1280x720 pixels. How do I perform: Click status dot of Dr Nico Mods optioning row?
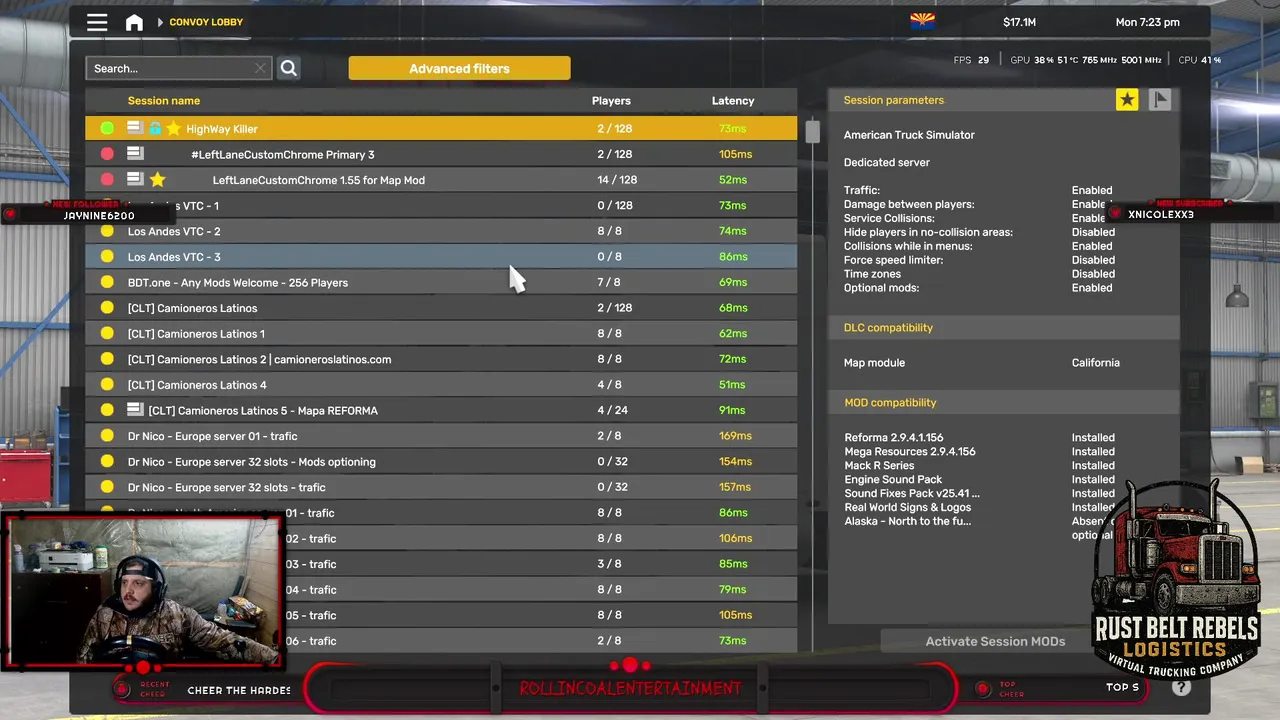(x=107, y=462)
